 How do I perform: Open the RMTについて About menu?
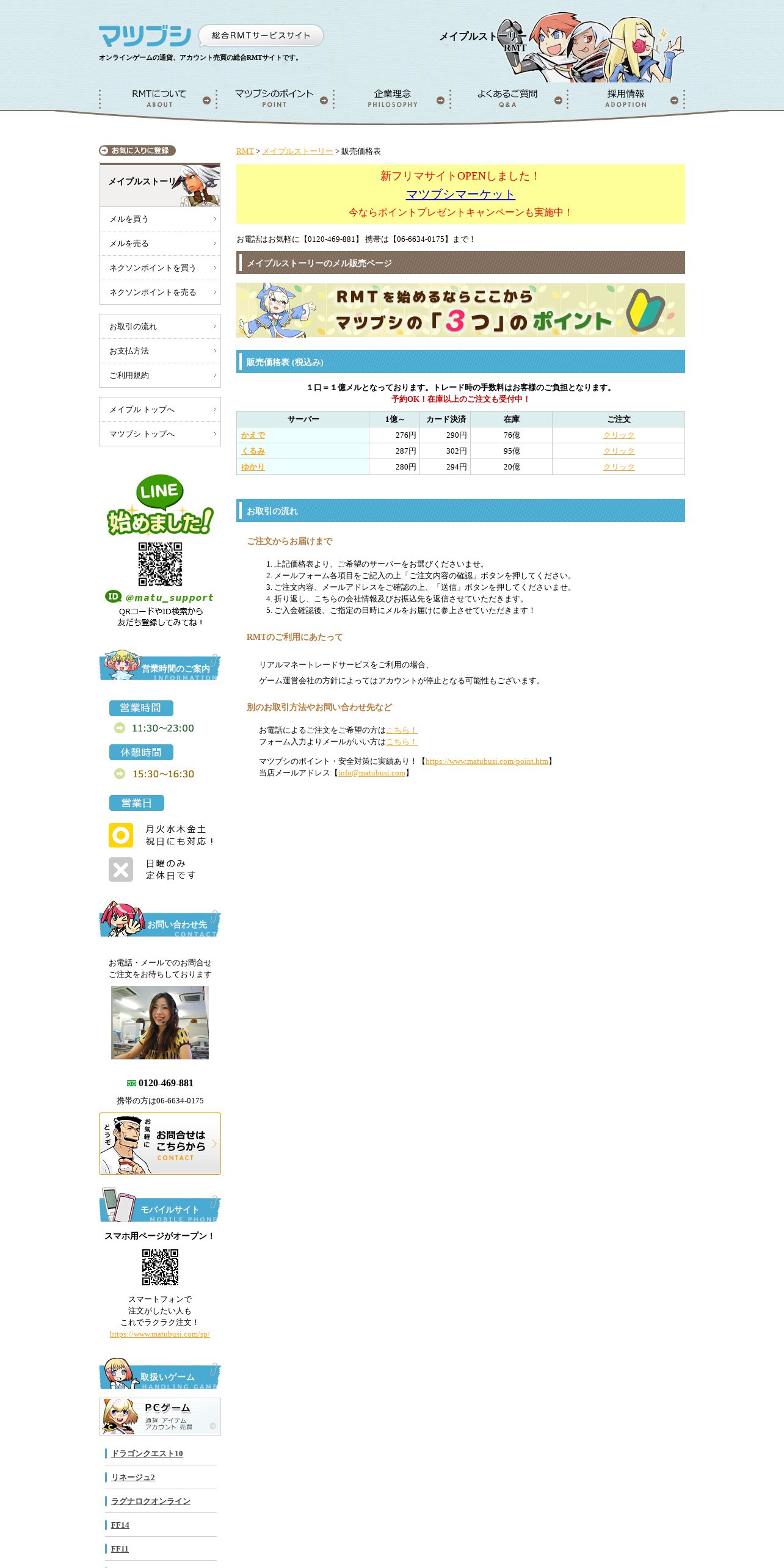[158, 98]
